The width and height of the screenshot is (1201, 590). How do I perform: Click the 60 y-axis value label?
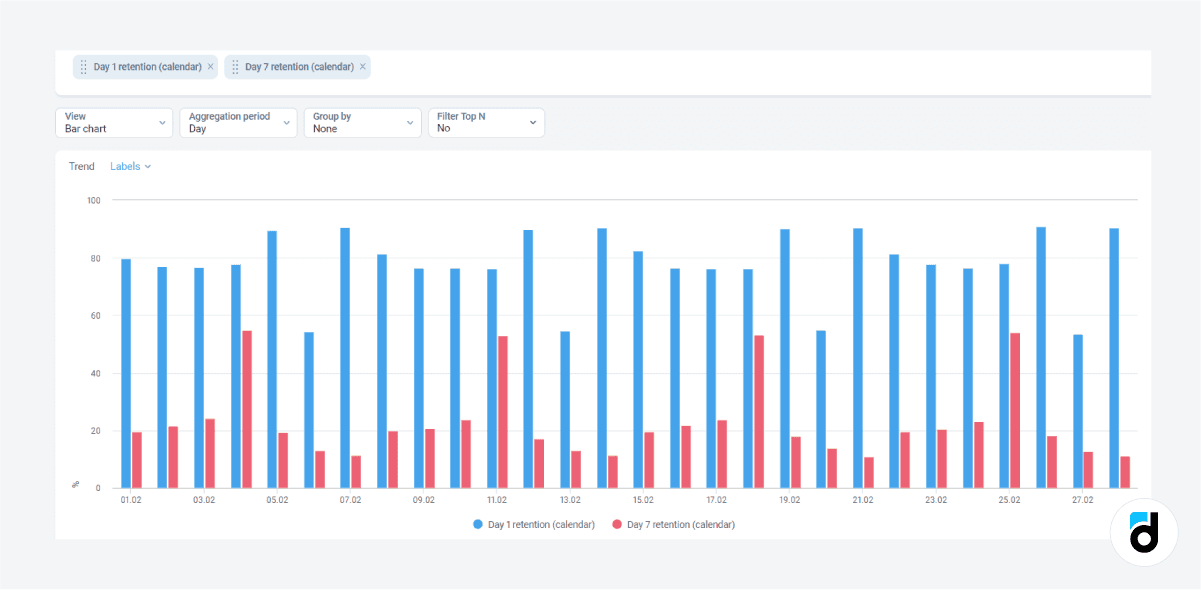pyautogui.click(x=97, y=316)
